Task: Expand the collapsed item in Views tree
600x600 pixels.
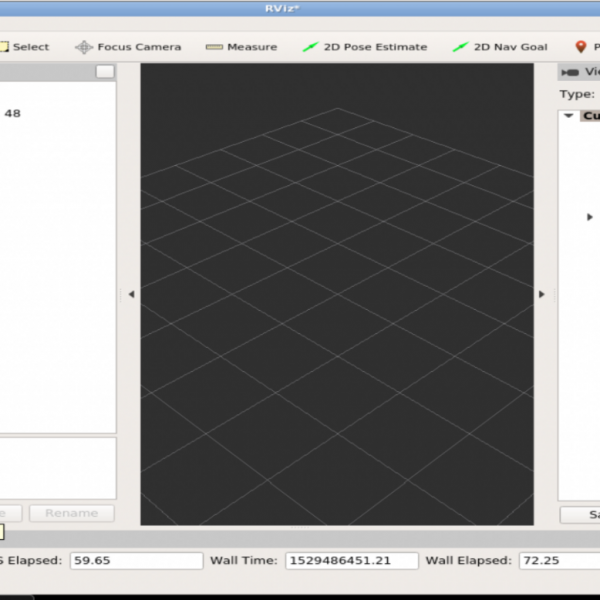Action: 590,217
